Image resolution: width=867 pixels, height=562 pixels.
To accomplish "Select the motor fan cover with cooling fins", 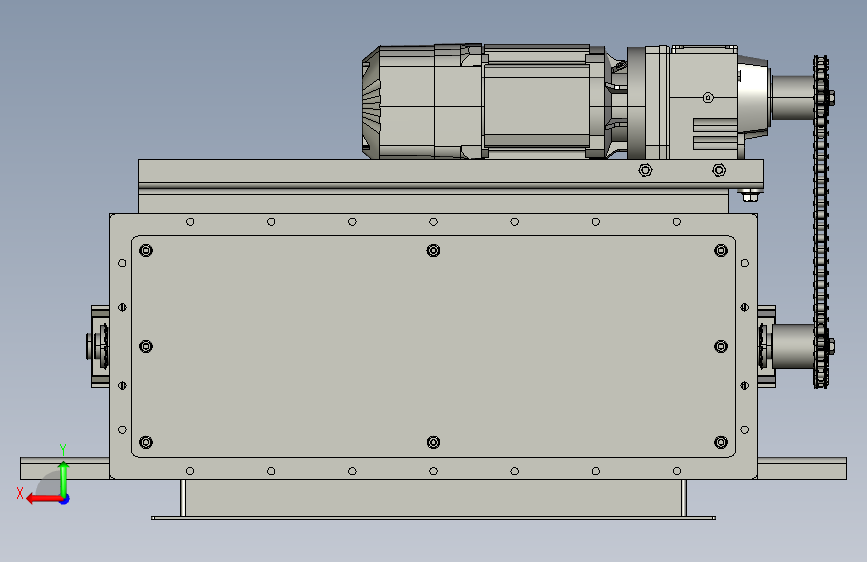I will pyautogui.click(x=372, y=102).
